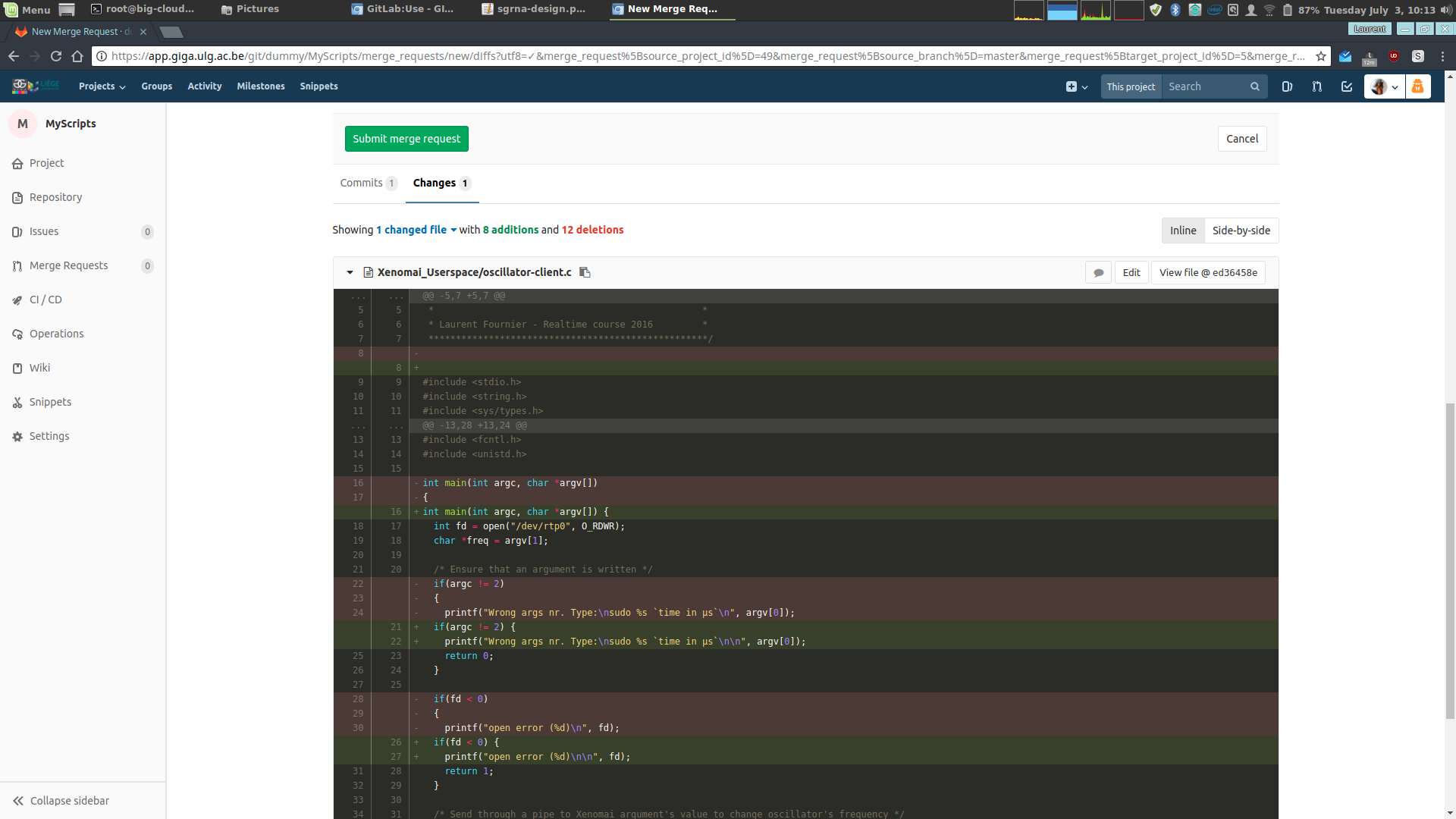
Task: Select Inline diff view
Action: click(x=1183, y=231)
